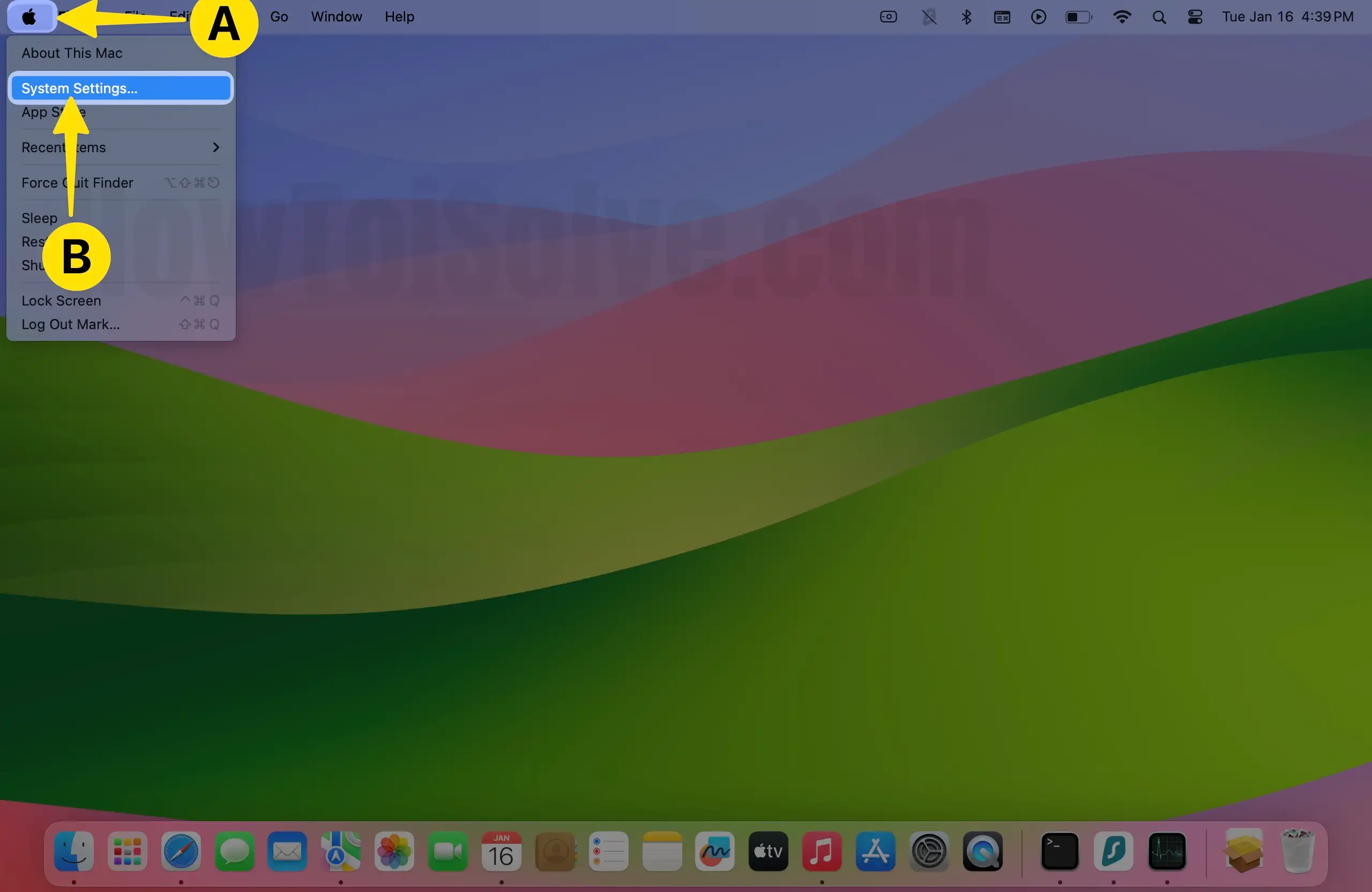Open the Window menu
The height and width of the screenshot is (892, 1372).
[x=336, y=17]
